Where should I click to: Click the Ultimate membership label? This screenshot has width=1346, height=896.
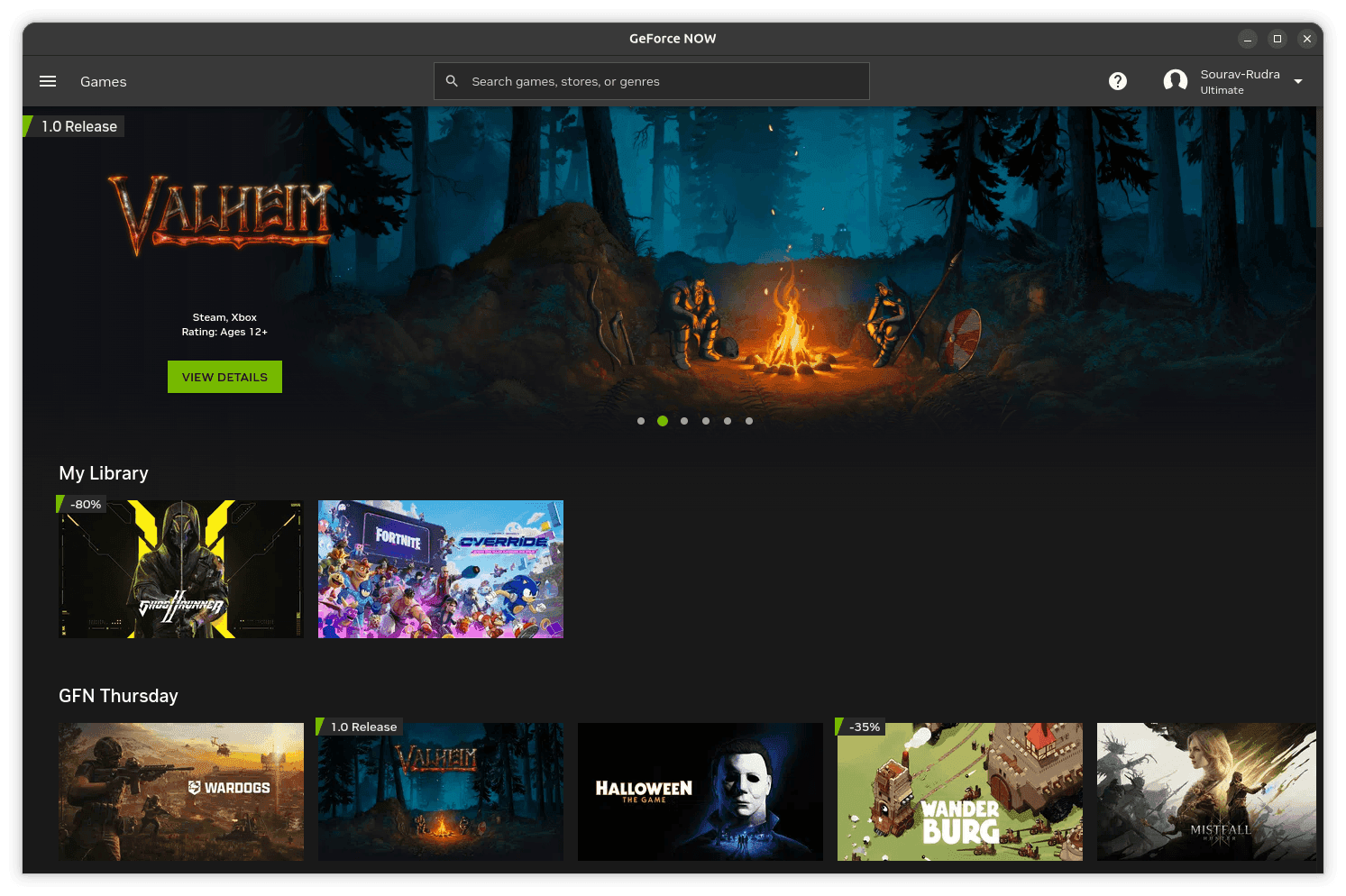click(1222, 90)
